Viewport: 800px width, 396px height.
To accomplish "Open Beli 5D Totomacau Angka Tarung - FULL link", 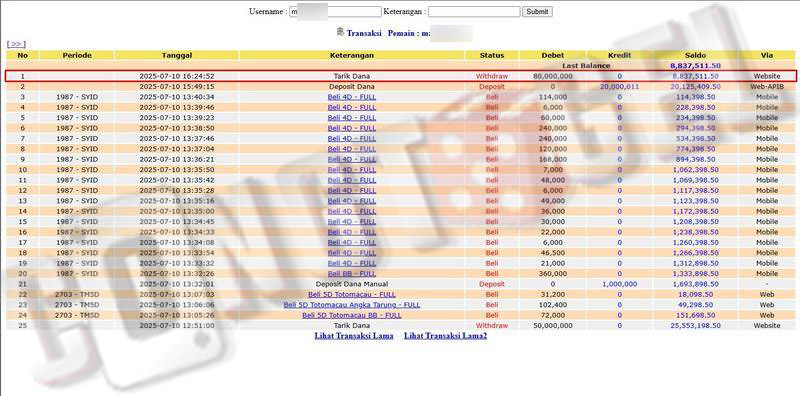I will tap(352, 305).
